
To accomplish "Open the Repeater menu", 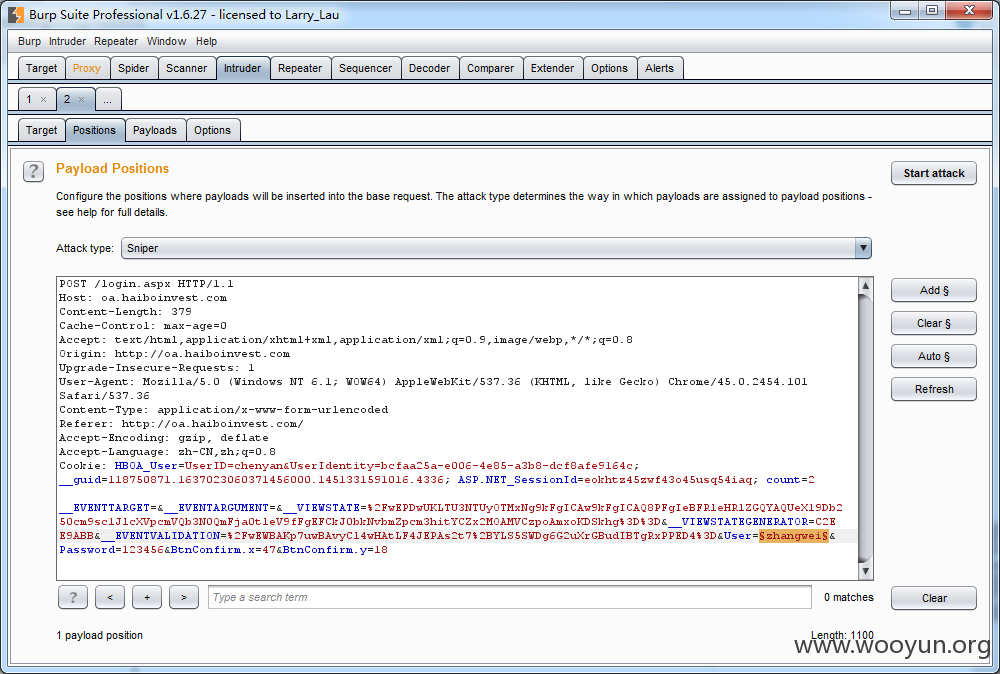I will pyautogui.click(x=115, y=41).
